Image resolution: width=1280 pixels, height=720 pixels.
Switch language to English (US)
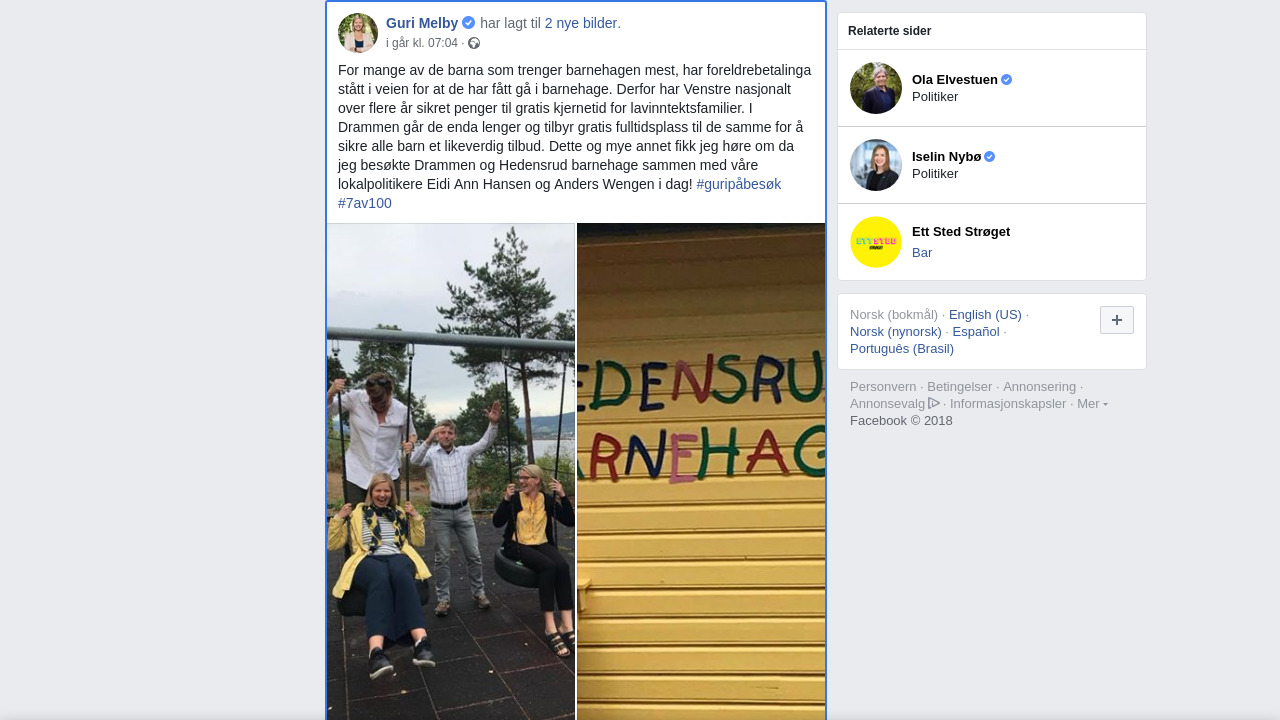pos(985,314)
